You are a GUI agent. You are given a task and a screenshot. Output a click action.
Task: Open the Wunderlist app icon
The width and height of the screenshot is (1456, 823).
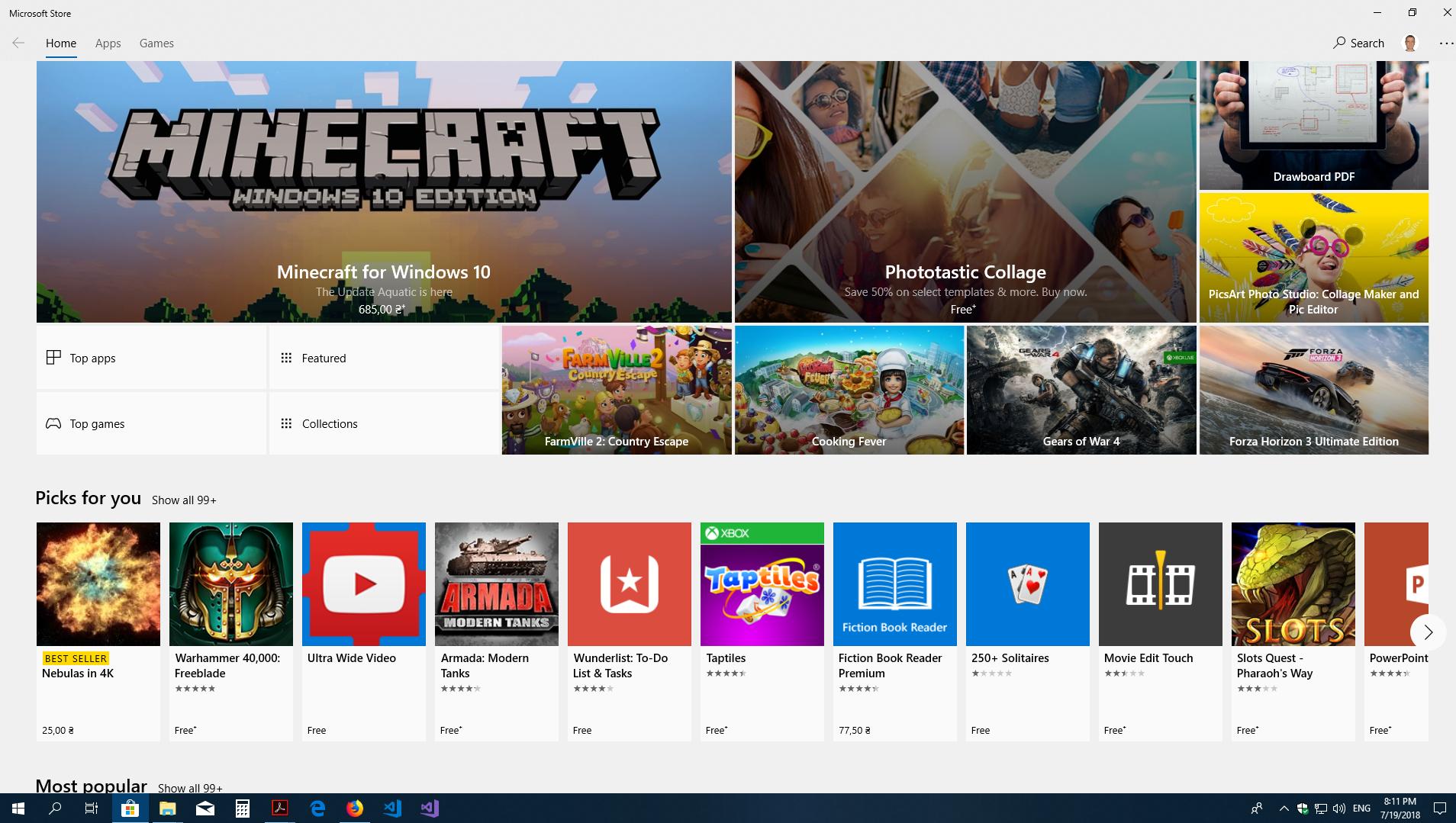(630, 584)
